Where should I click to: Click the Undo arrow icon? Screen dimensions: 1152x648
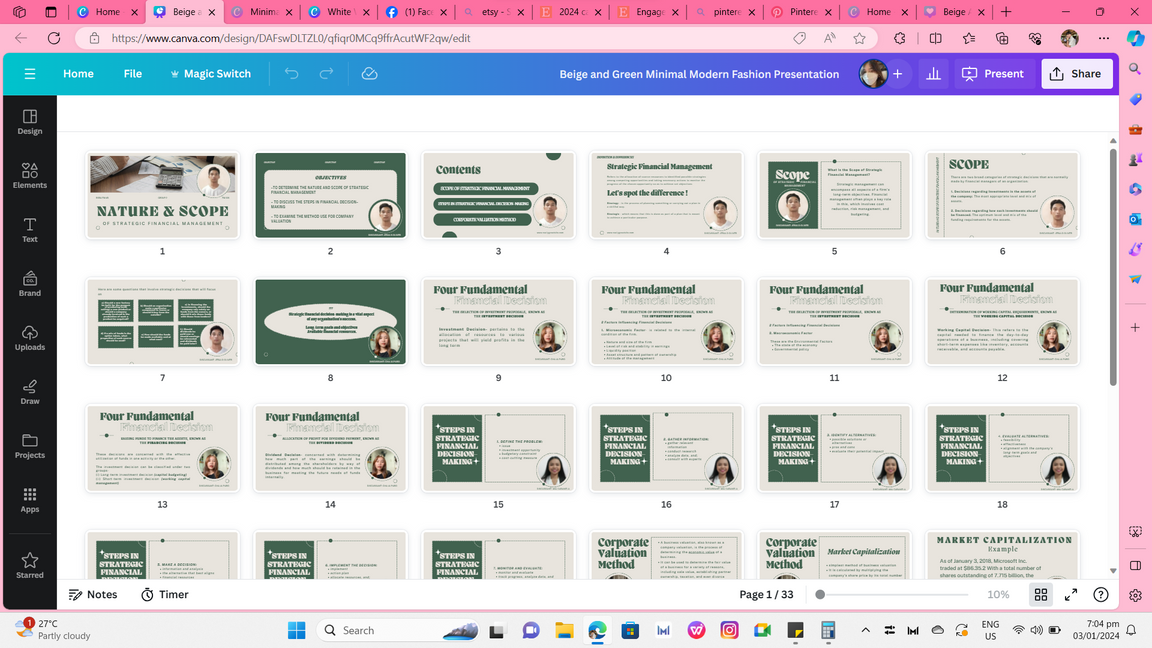click(291, 74)
